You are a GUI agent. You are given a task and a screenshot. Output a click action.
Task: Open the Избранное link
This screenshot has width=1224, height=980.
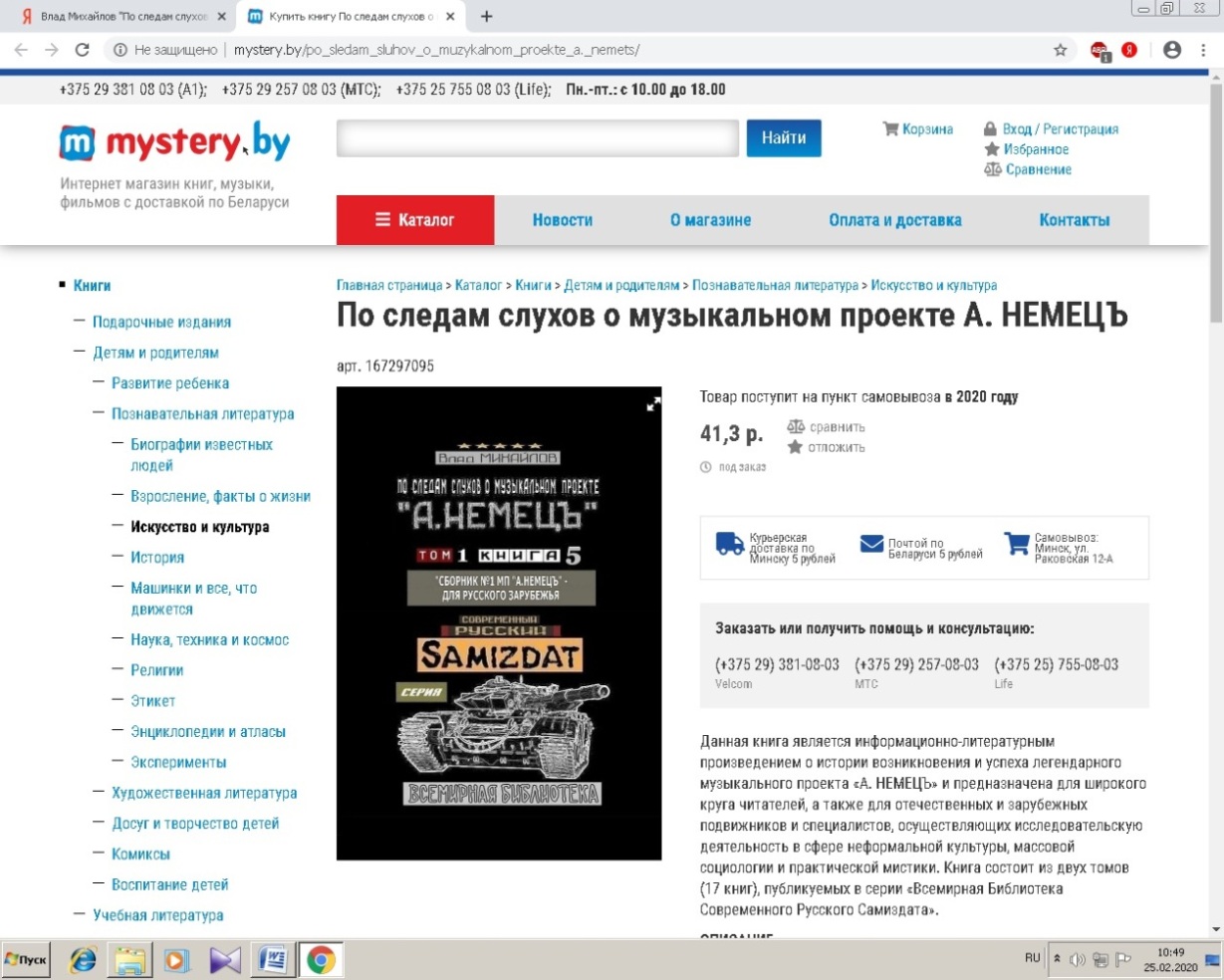tap(1036, 149)
